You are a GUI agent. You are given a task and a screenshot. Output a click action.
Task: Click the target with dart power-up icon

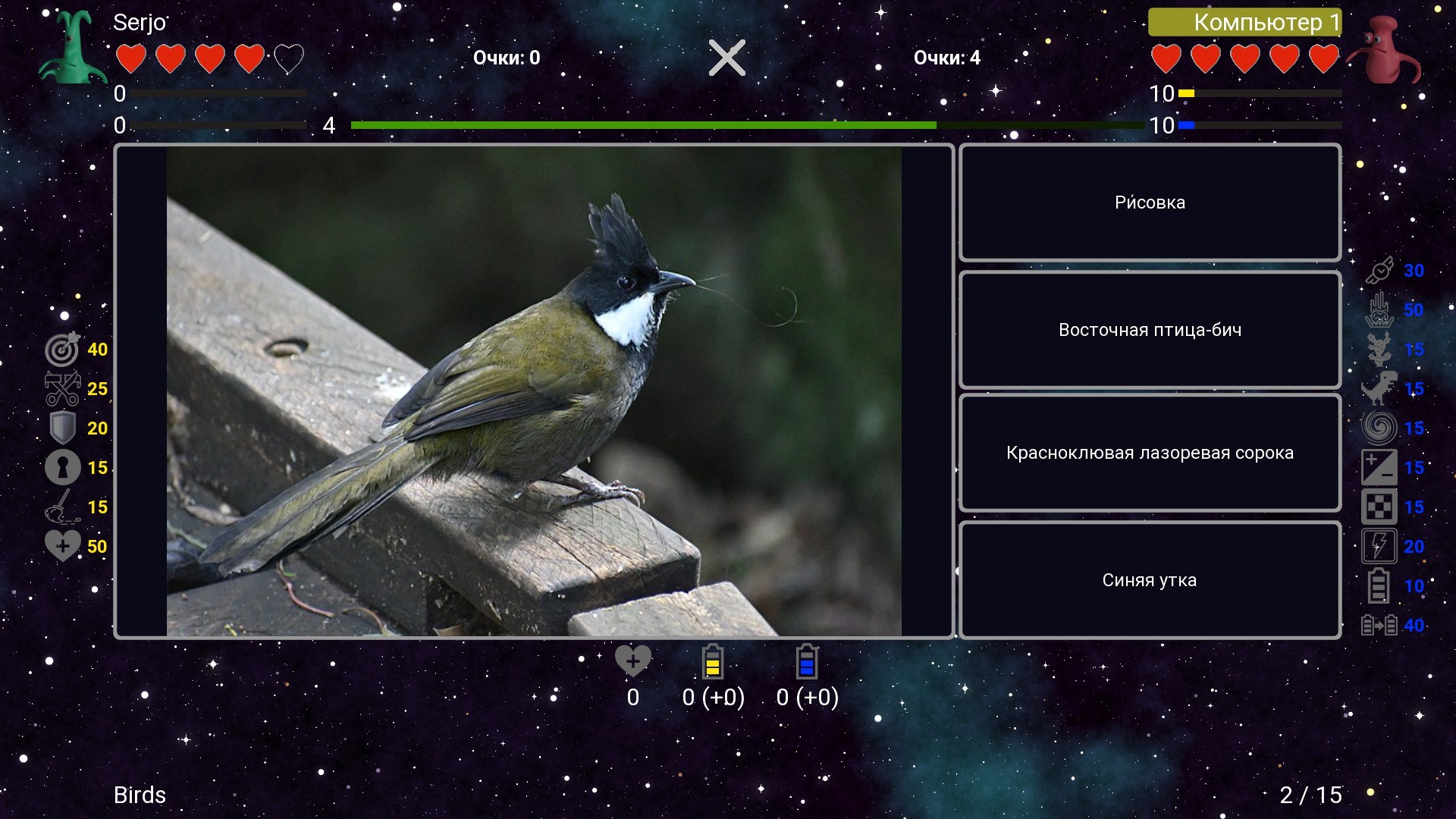click(62, 350)
